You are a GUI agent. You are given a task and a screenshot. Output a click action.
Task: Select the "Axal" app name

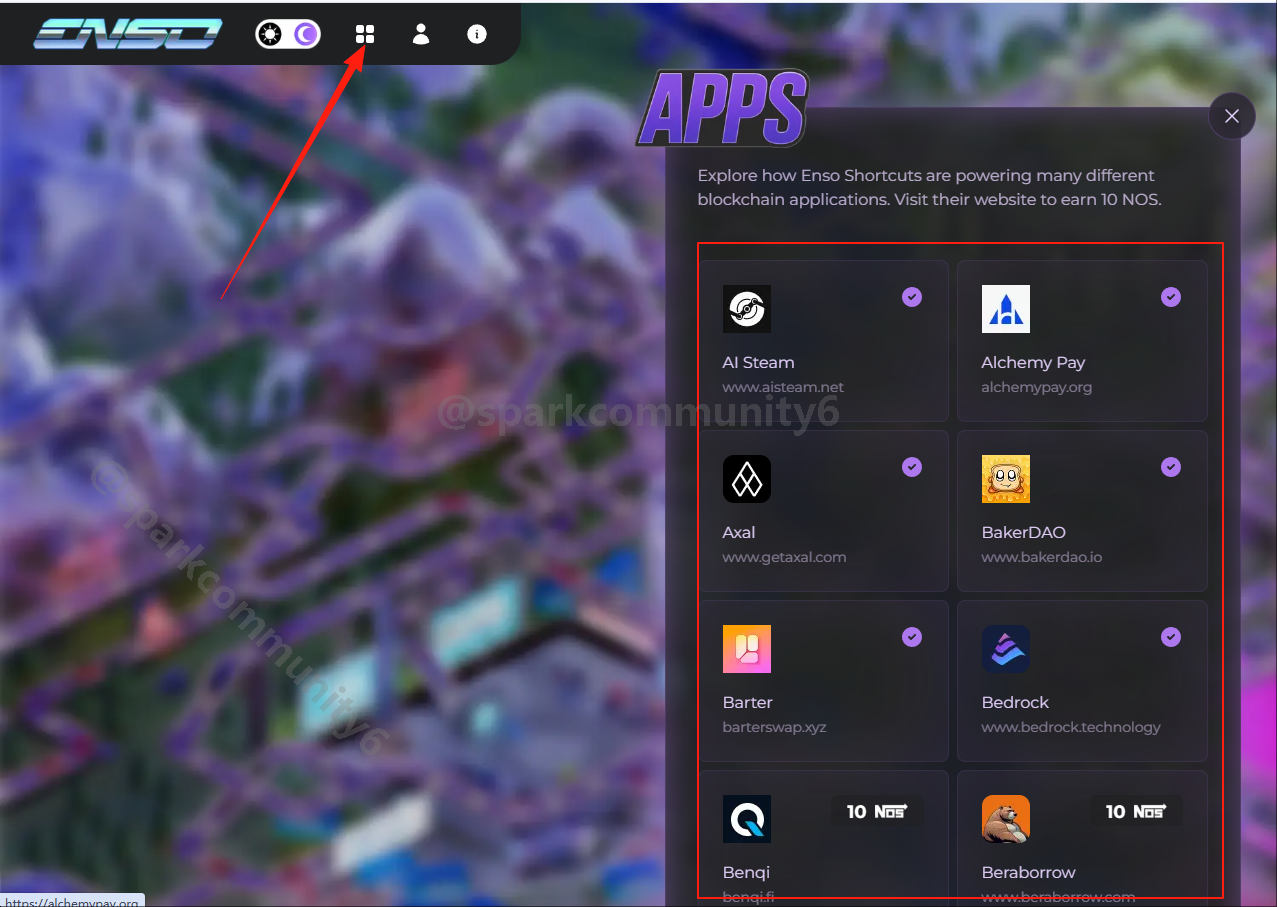(x=739, y=532)
